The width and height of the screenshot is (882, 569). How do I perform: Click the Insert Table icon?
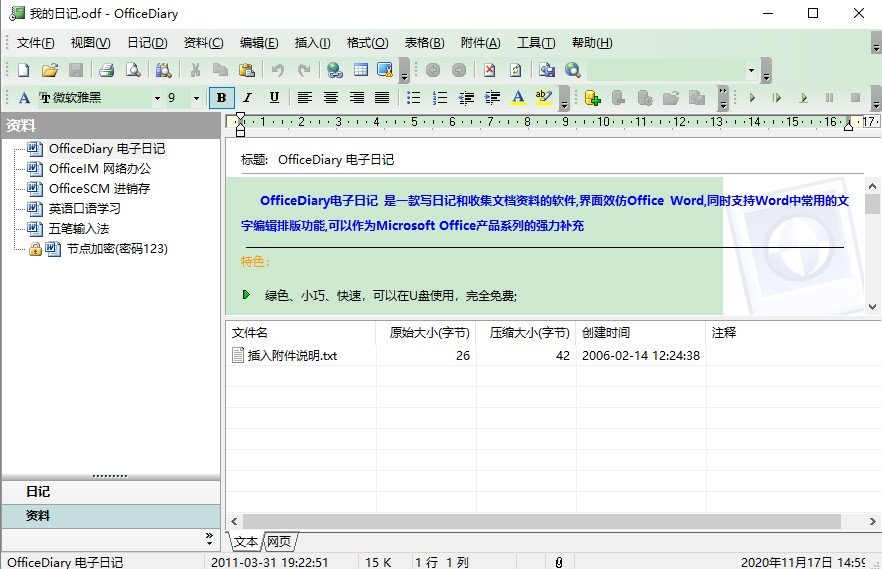(x=360, y=70)
